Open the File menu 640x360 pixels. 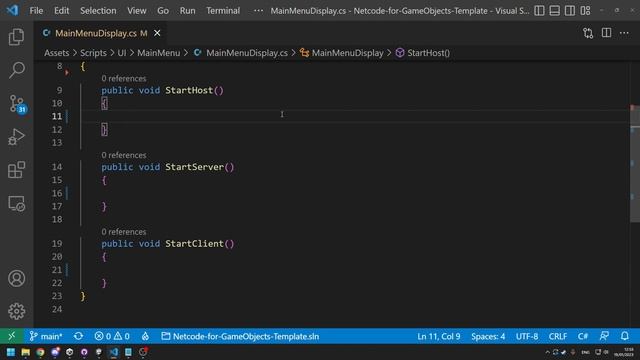[36, 11]
